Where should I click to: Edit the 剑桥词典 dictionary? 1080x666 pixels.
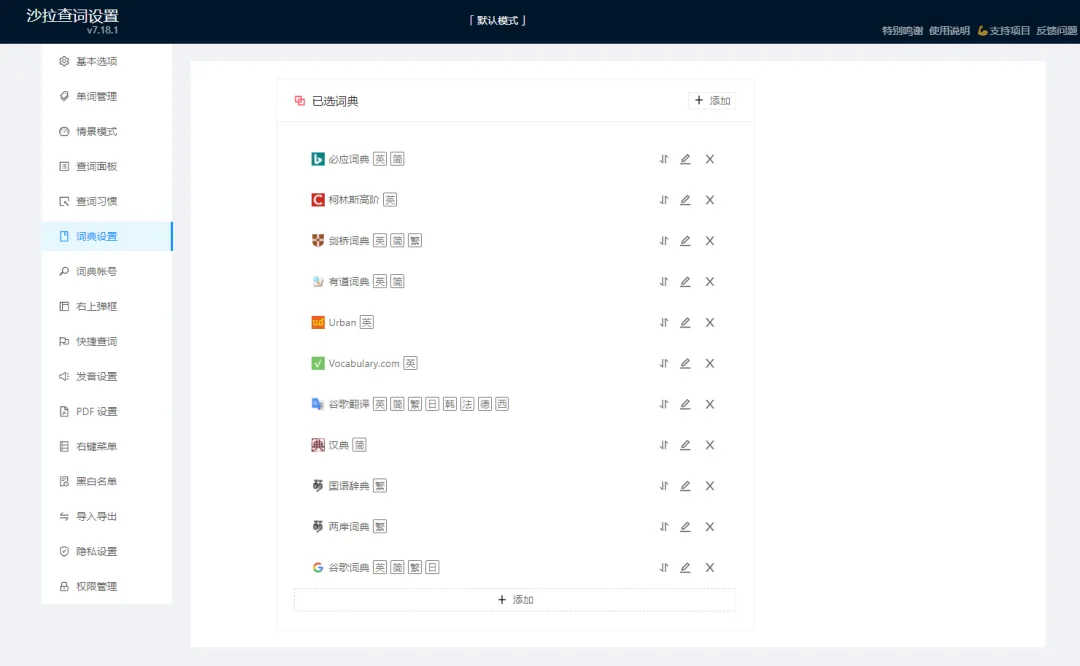[x=685, y=240]
